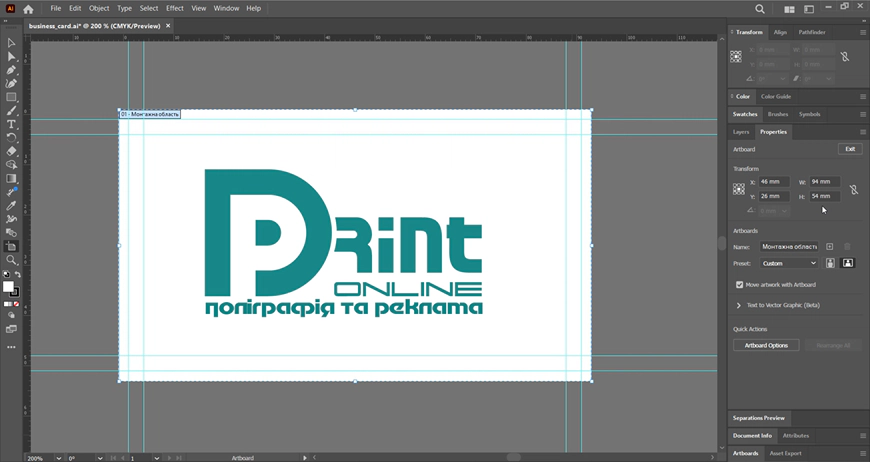Add a new artboard with plus icon
The image size is (870, 462).
coord(829,246)
